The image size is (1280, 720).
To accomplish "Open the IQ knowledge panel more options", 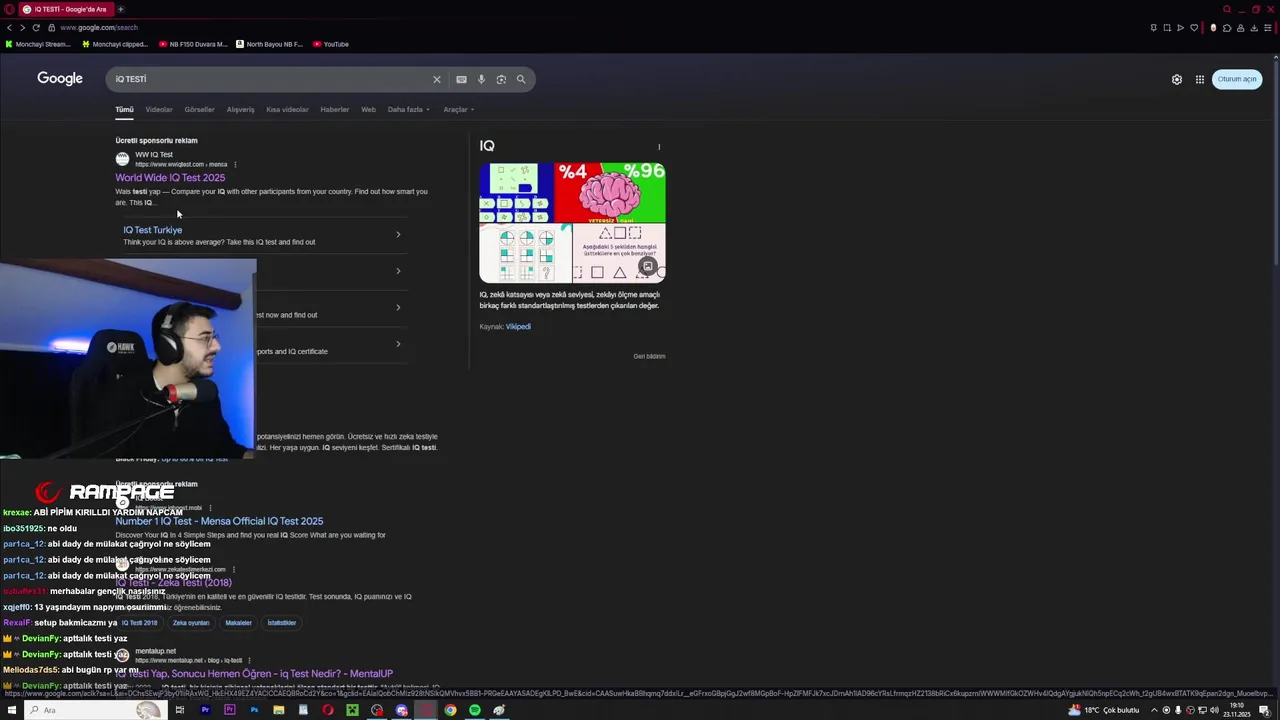I will [659, 147].
